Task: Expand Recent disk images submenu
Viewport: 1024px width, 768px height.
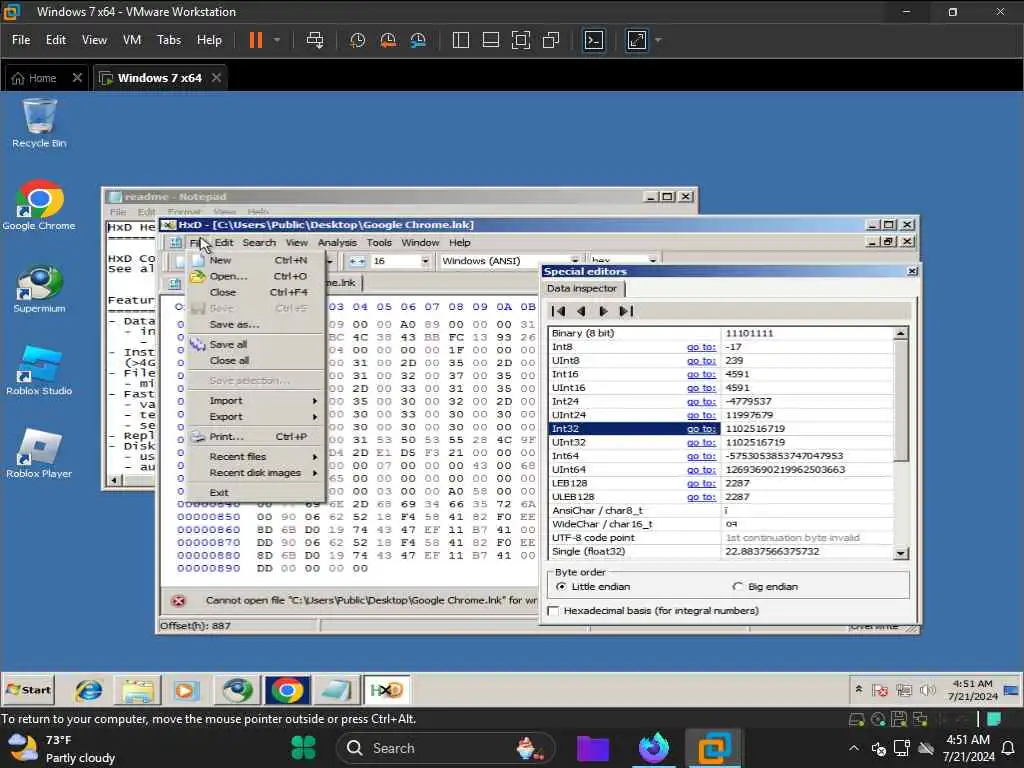Action: [x=255, y=473]
